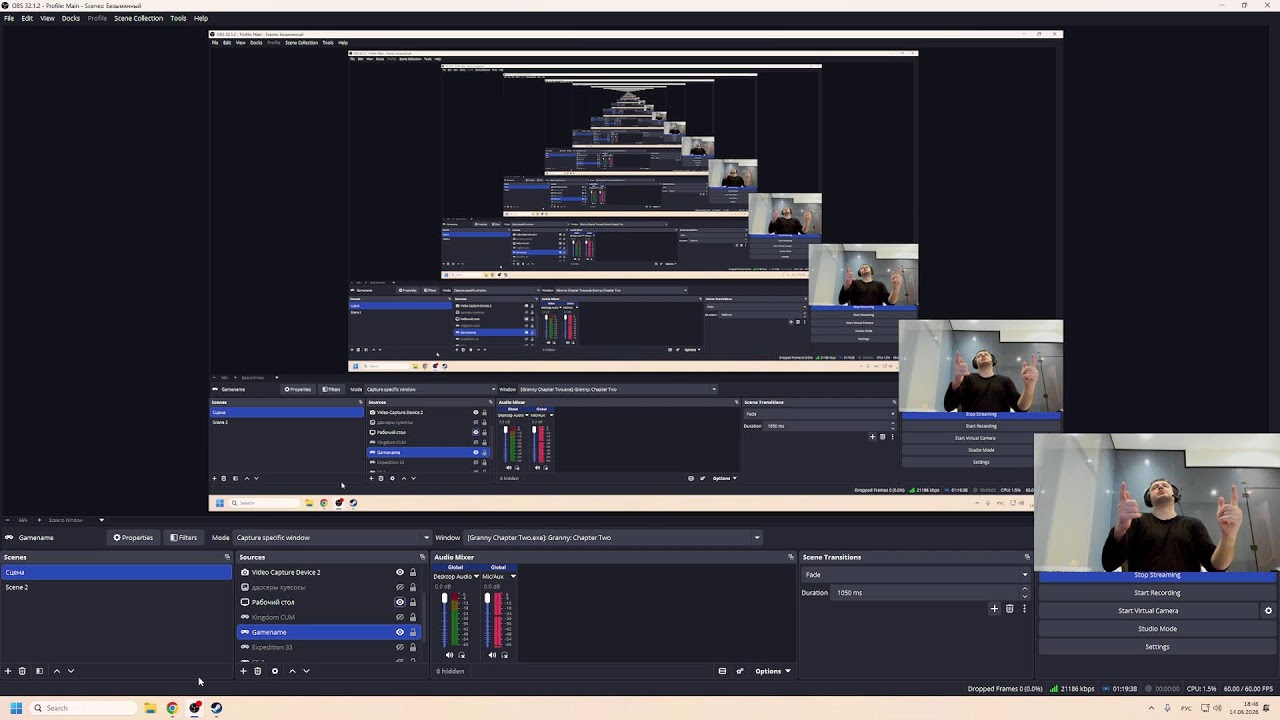Screen dimensions: 1280x720
Task: Open Chrome from the taskbar
Action: (x=172, y=708)
